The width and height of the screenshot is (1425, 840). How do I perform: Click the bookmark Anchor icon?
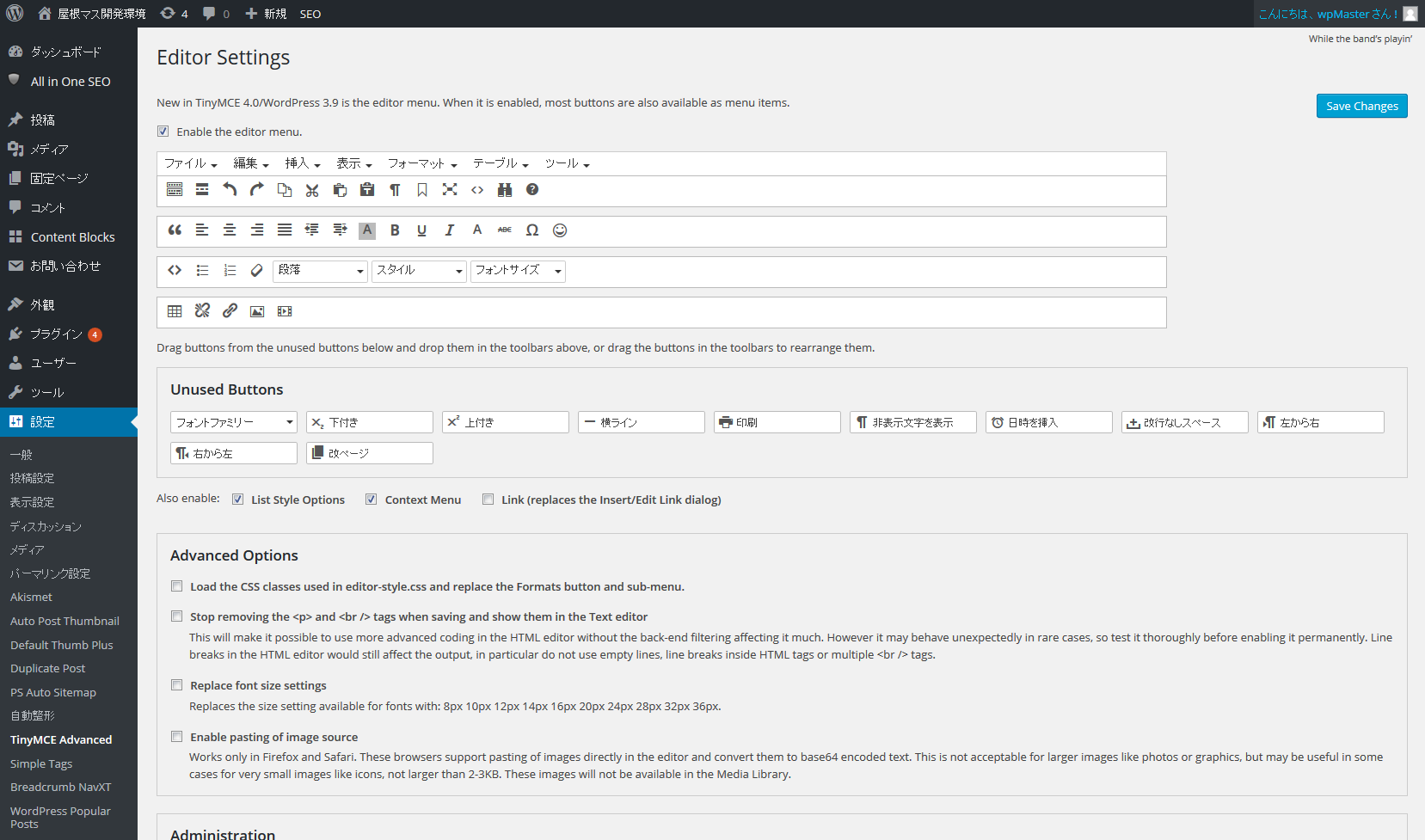point(422,190)
